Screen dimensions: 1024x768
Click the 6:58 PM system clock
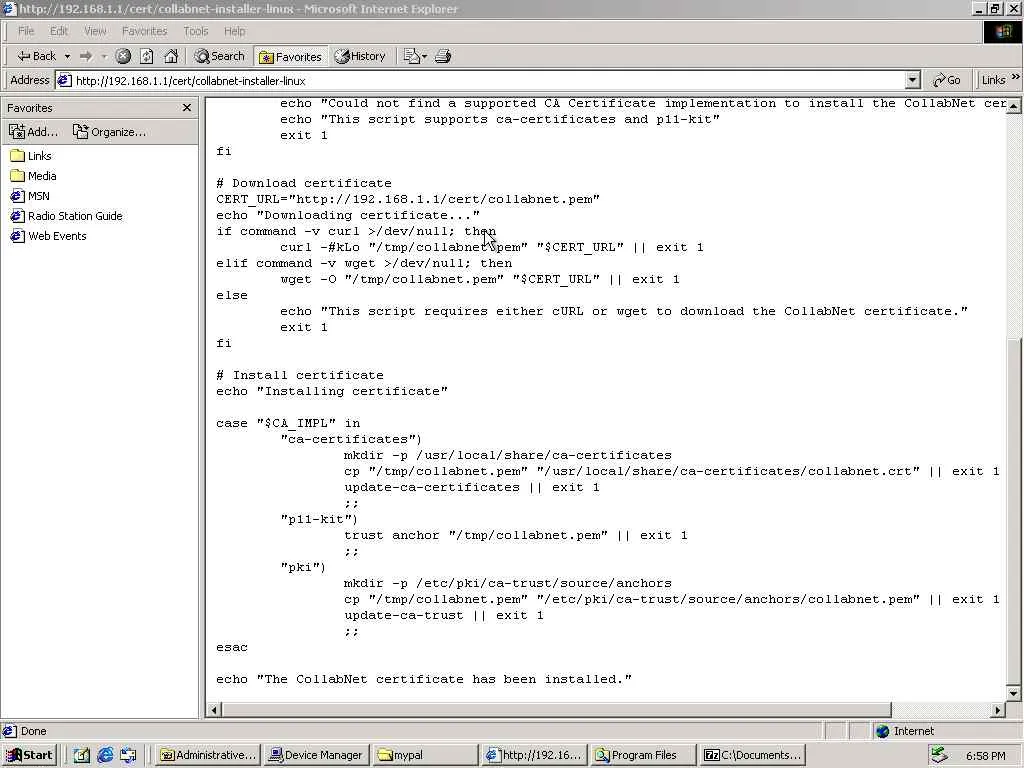tap(985, 756)
